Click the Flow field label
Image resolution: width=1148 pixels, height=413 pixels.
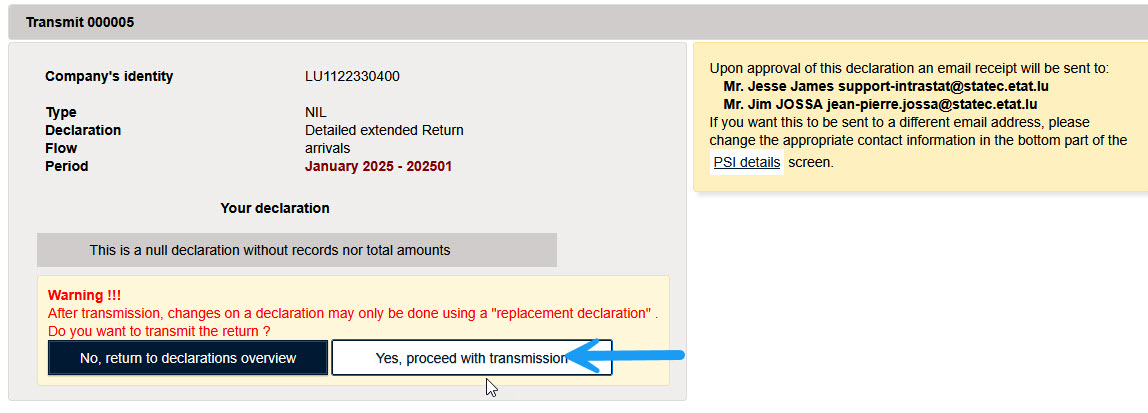pyautogui.click(x=61, y=148)
